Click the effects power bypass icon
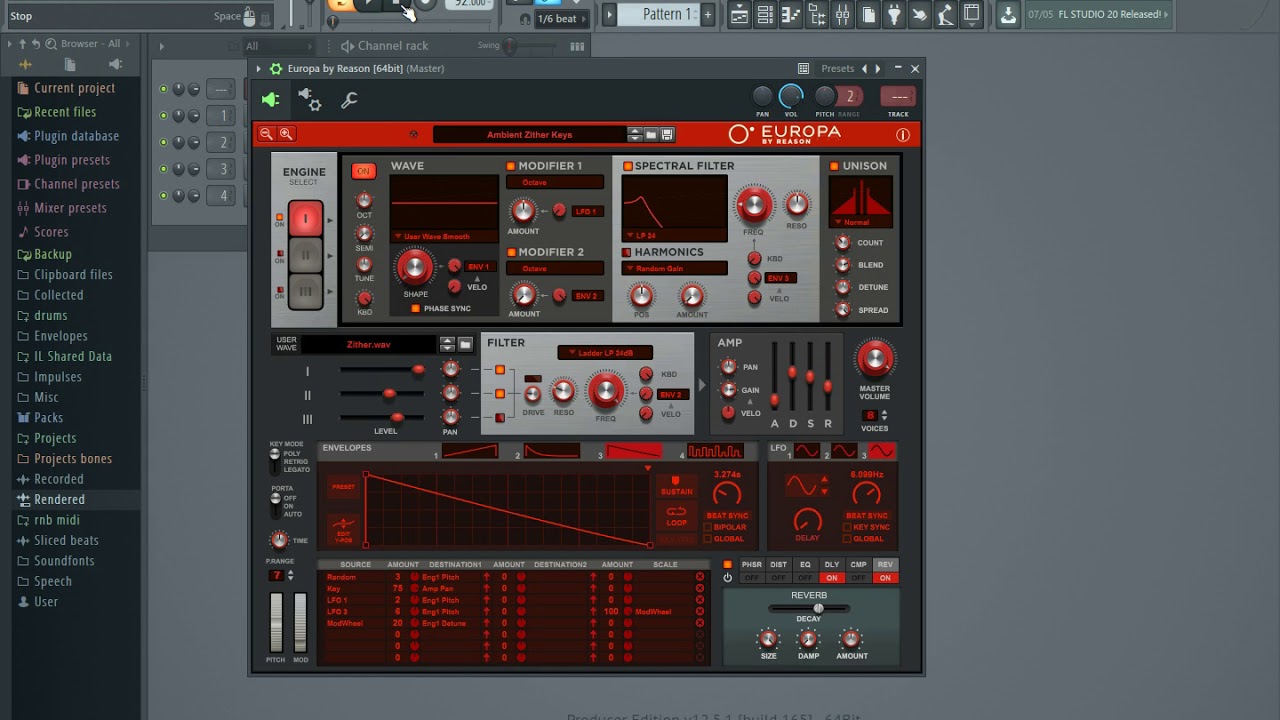The height and width of the screenshot is (720, 1280). coord(727,577)
